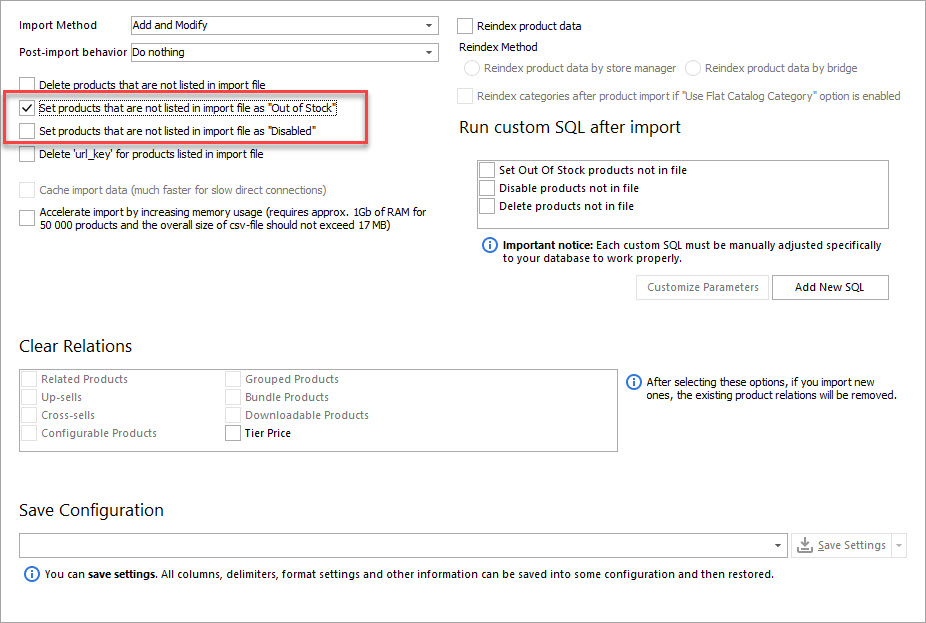
Task: Click the Add New SQL button
Action: tap(830, 287)
